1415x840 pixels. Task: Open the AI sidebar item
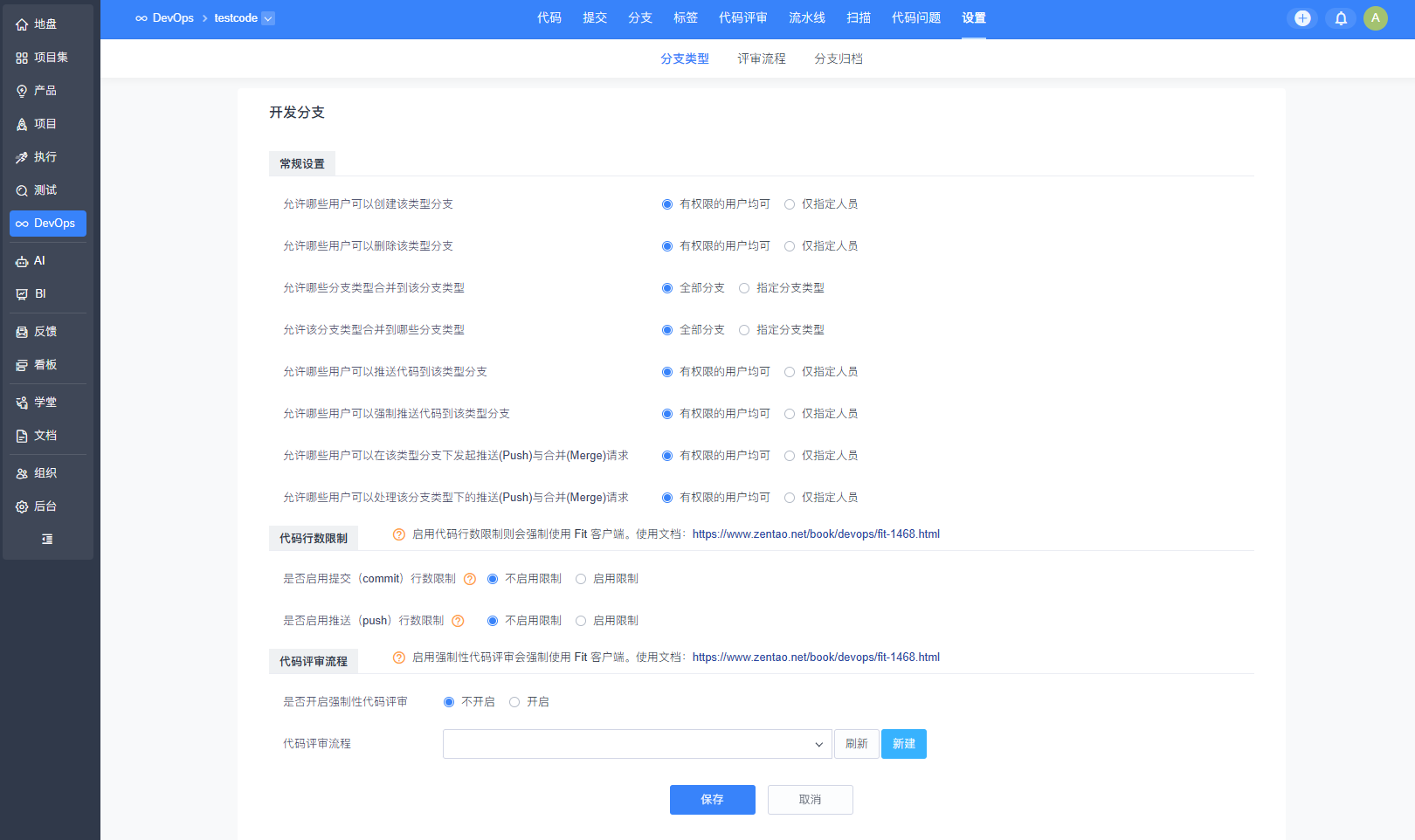39,261
